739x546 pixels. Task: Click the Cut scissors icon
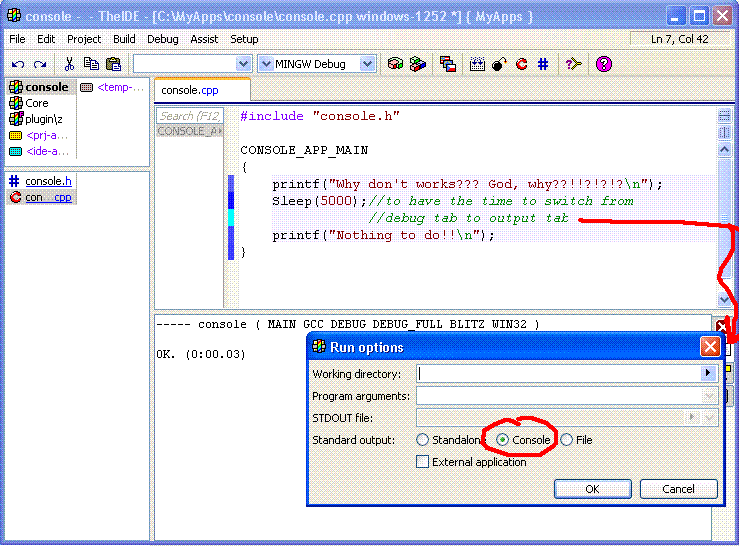69,64
